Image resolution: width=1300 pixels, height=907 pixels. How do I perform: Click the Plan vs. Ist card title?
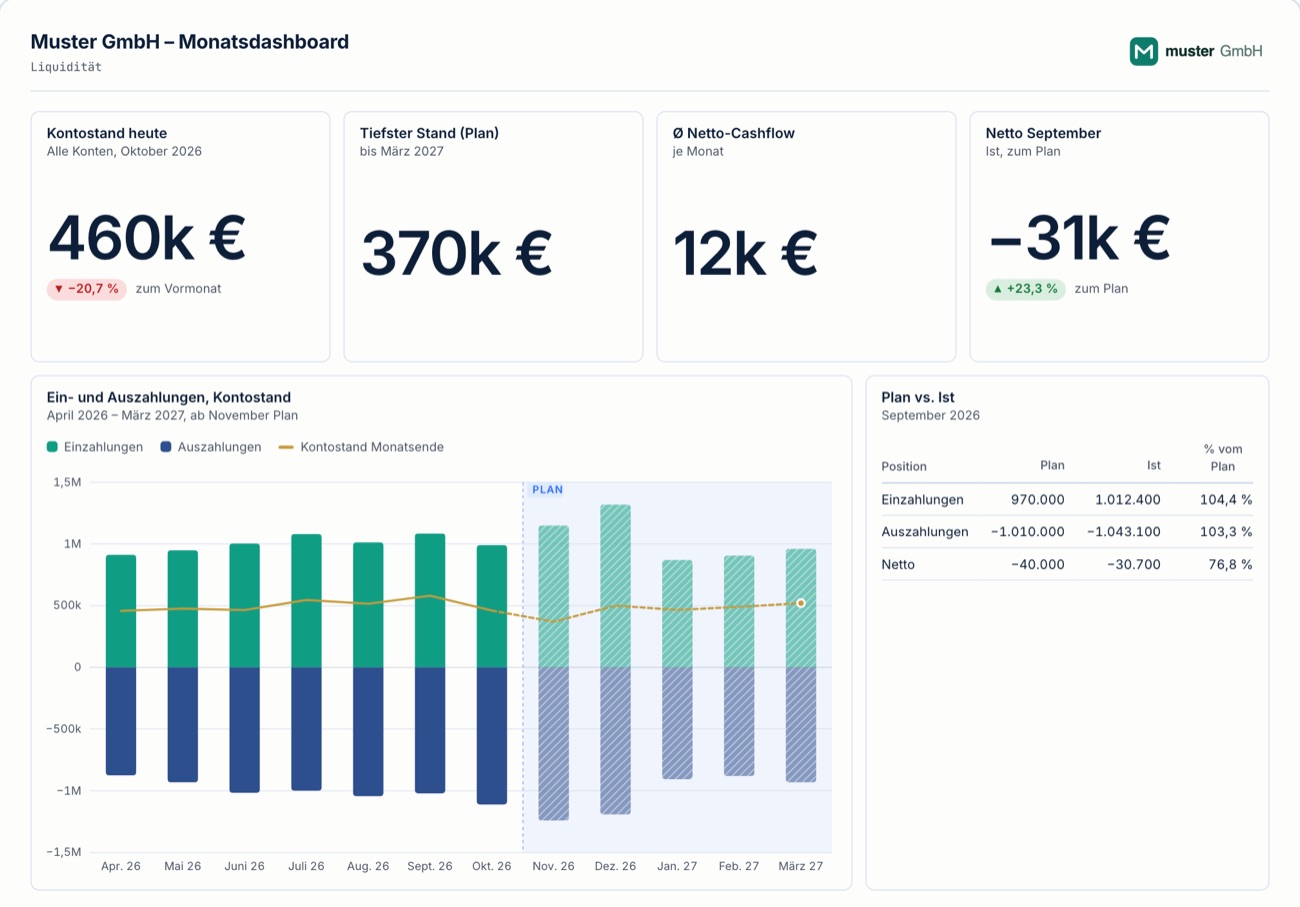918,397
